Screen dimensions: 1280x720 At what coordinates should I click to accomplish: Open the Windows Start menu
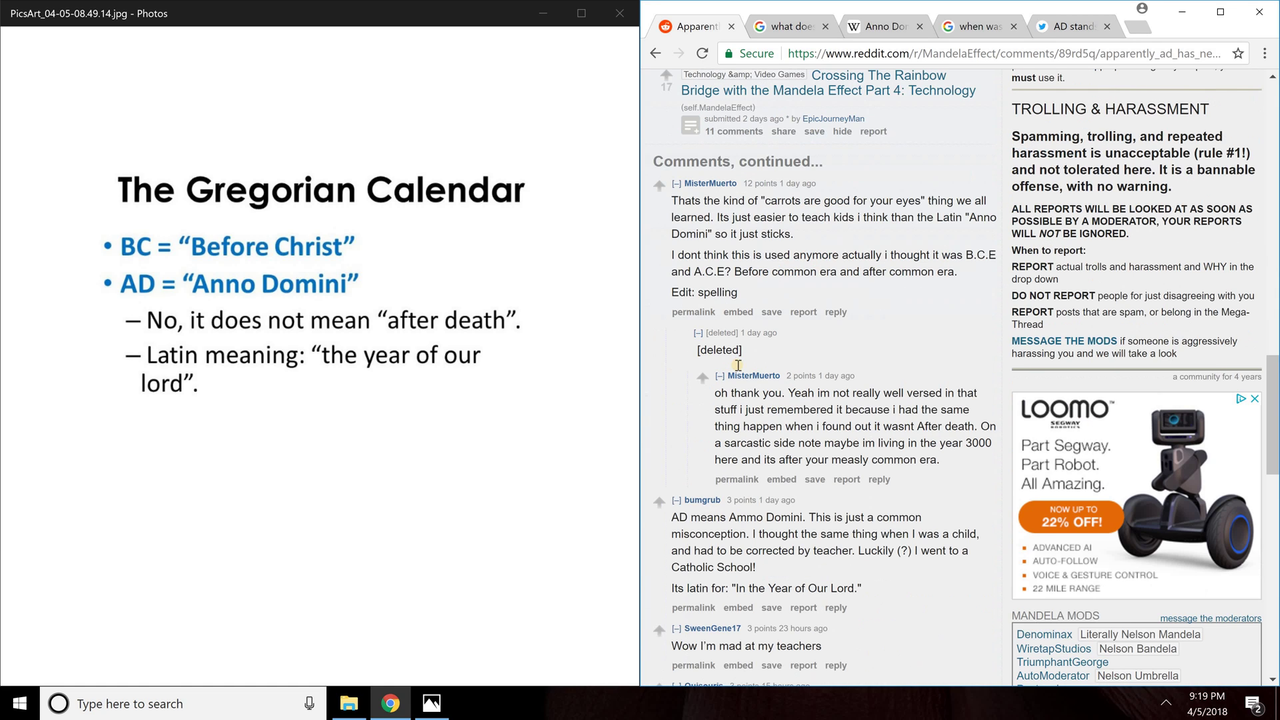19,703
